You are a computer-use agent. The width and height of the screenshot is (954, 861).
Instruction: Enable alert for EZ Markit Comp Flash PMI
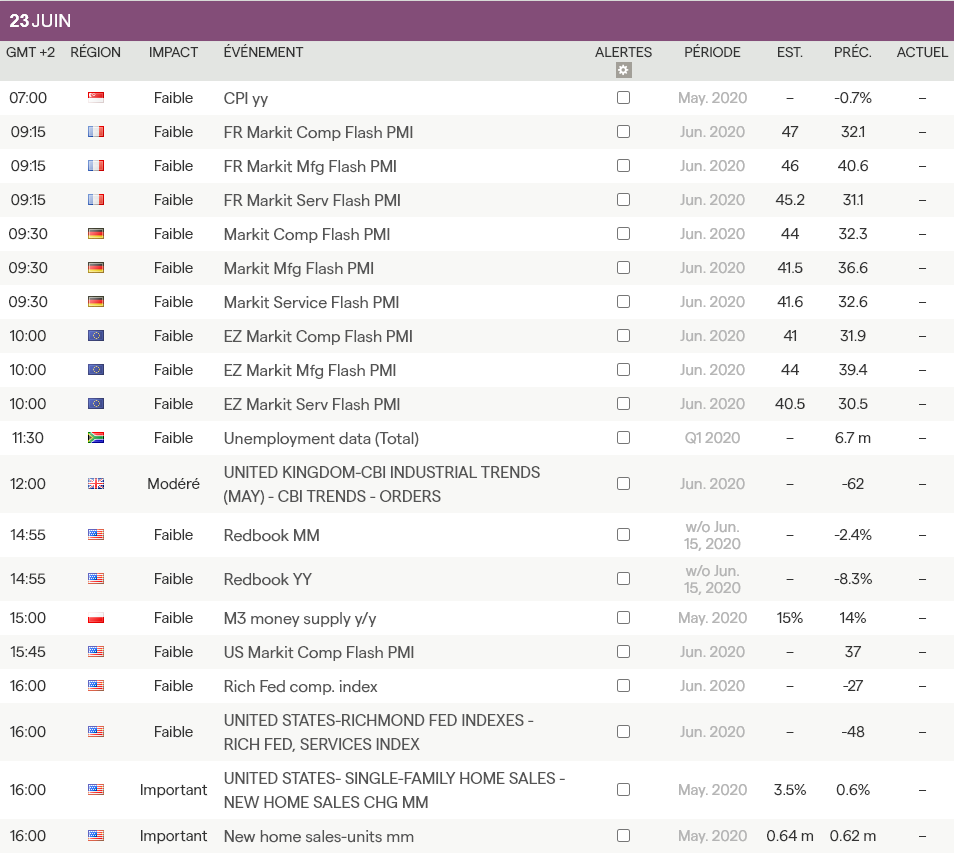[623, 336]
